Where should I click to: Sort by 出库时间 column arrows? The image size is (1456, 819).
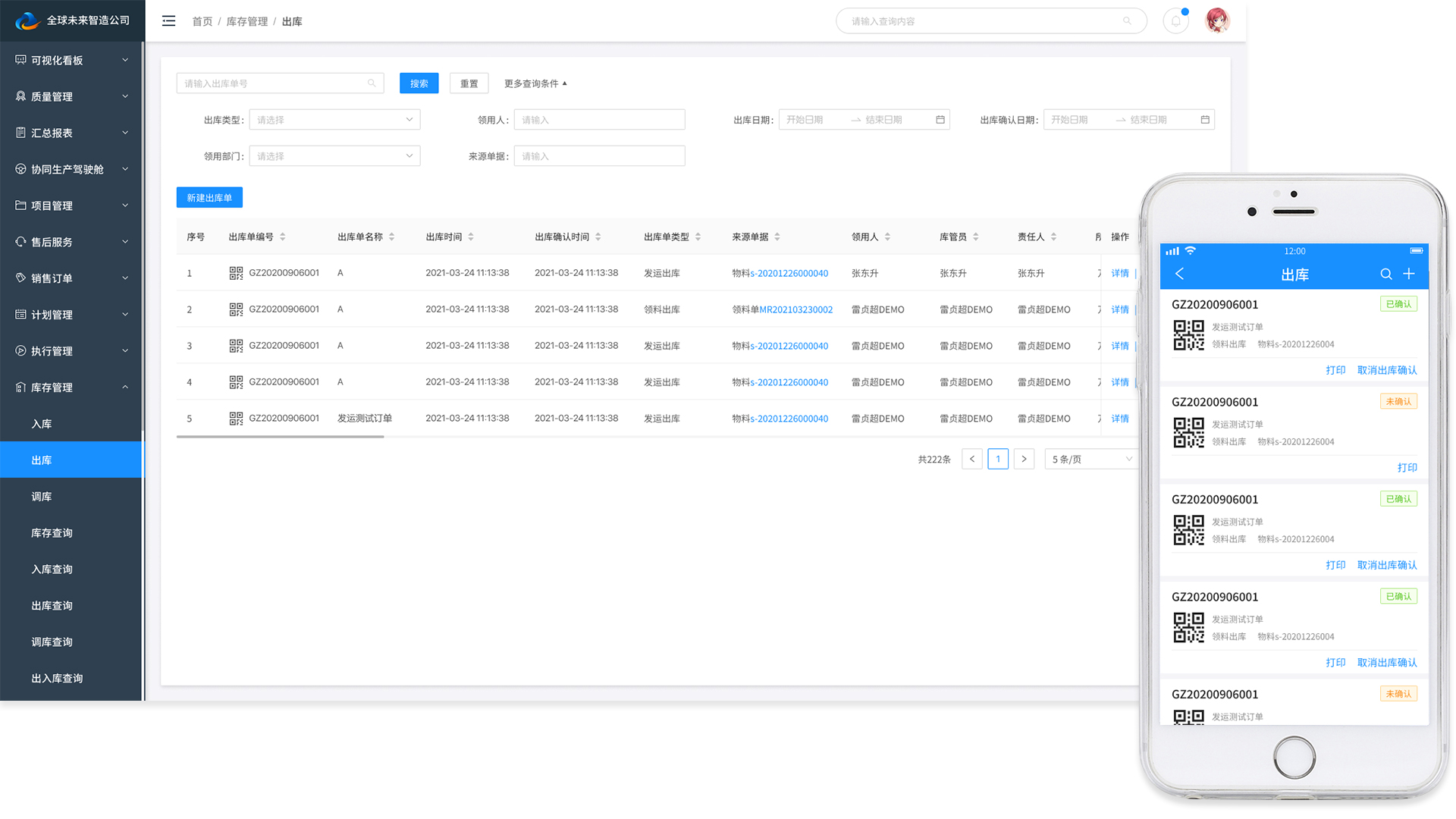[x=471, y=237]
